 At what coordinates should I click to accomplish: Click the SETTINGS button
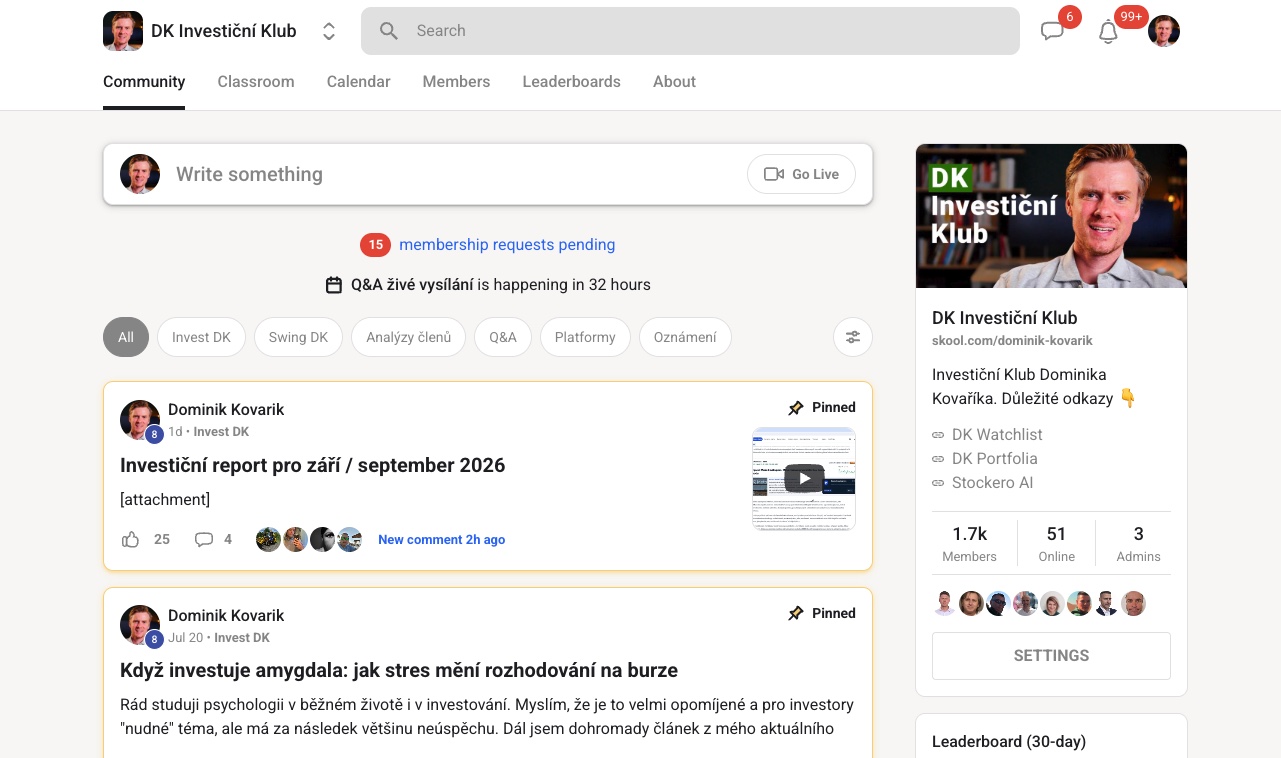[1051, 656]
